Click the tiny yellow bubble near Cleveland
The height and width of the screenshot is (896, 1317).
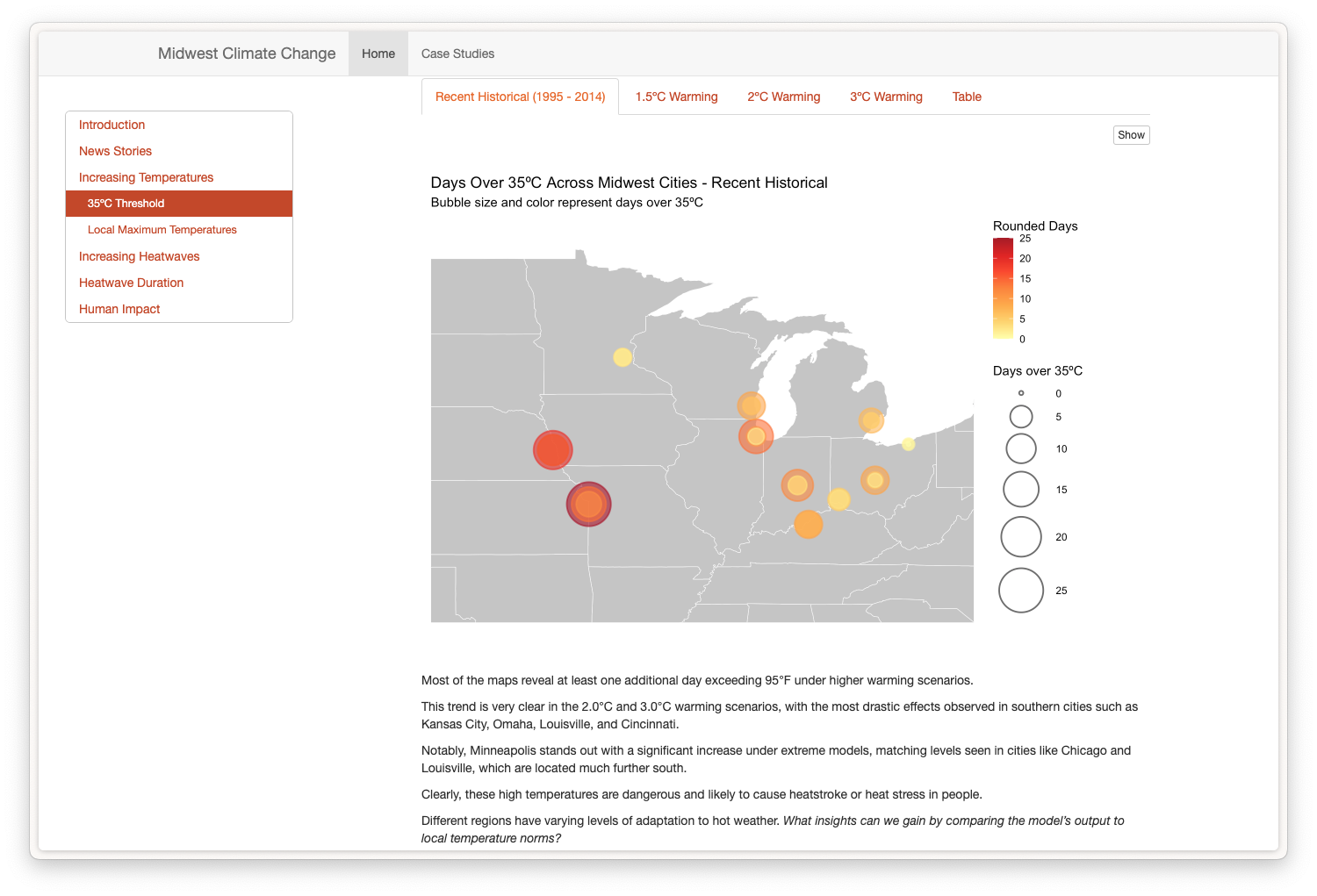[909, 444]
